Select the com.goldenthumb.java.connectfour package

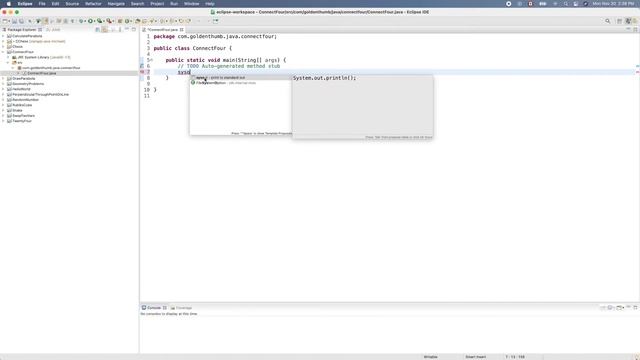[x=51, y=68]
